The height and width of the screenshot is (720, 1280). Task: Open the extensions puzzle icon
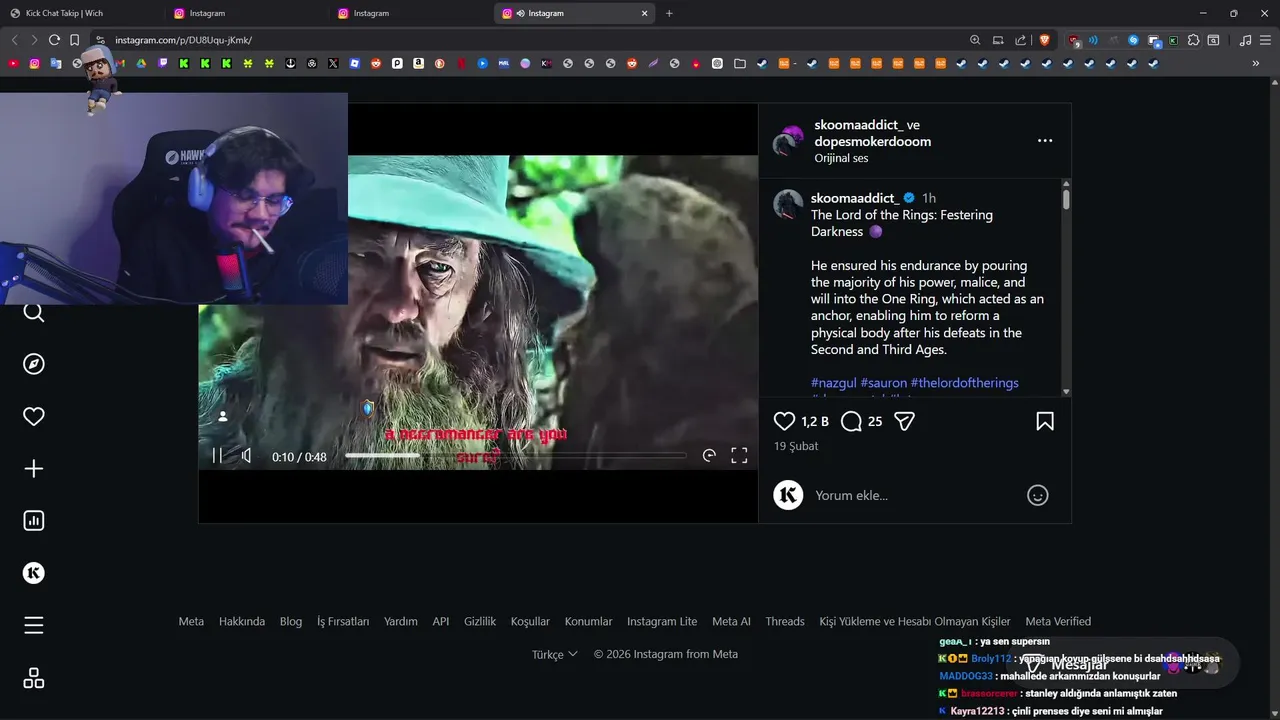[1193, 40]
